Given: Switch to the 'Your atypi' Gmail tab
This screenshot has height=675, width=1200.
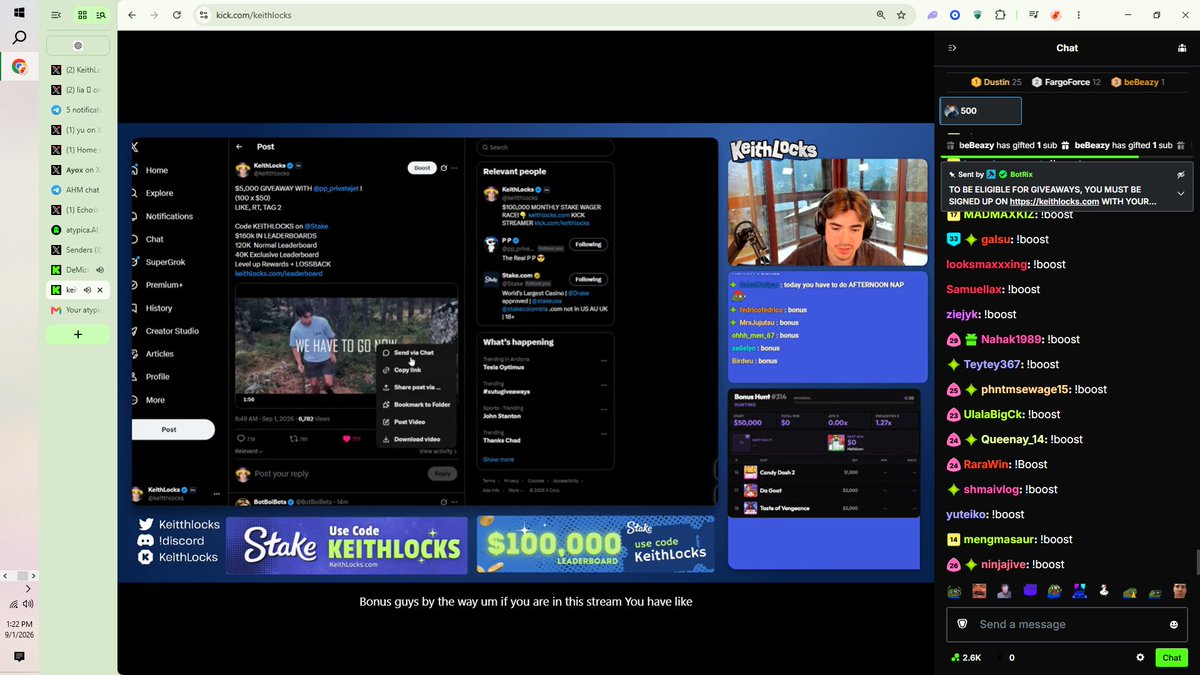Looking at the screenshot, I should click(77, 311).
